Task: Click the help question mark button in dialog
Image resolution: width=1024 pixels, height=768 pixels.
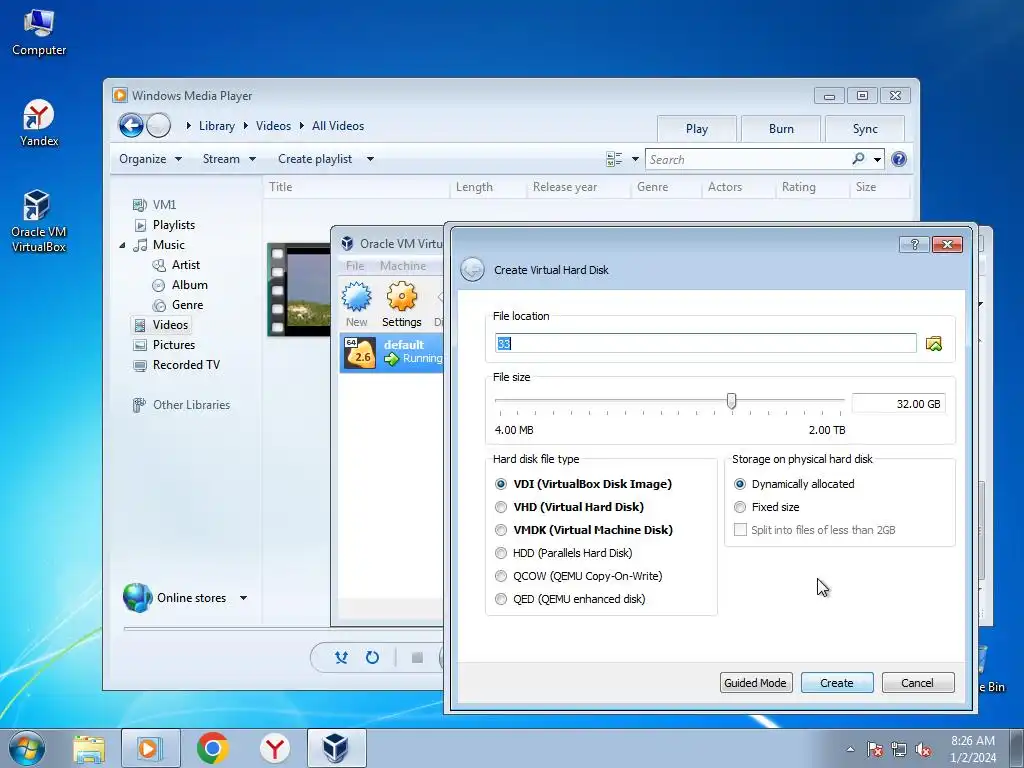Action: (914, 244)
